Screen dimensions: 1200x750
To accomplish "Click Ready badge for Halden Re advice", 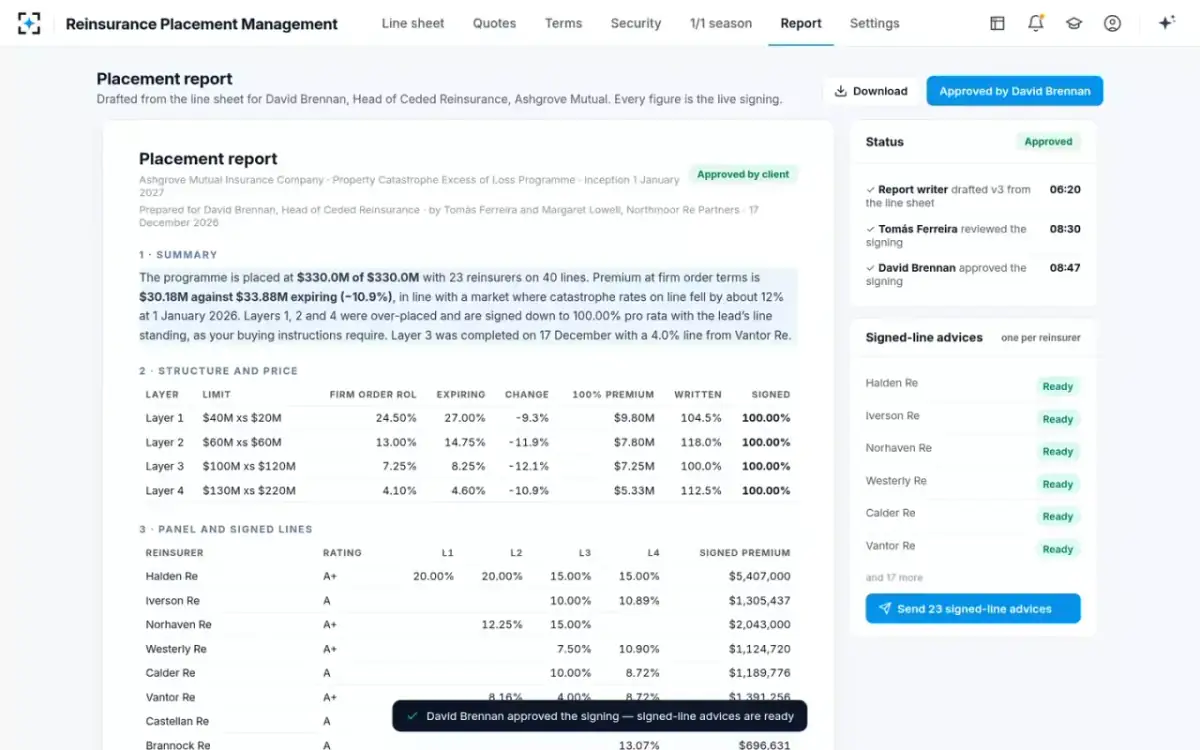I will (1057, 387).
